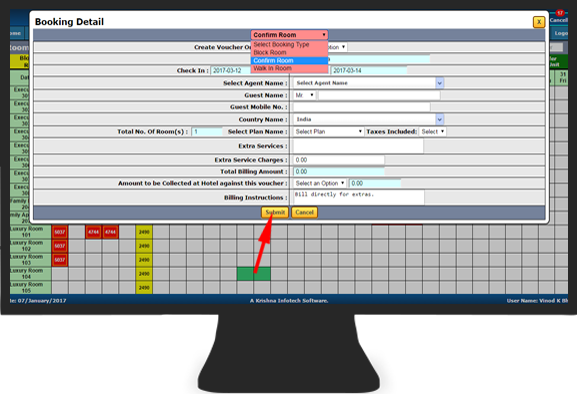The width and height of the screenshot is (577, 394).
Task: Click the red 5037 booking cell in the Luxury Room 101 row
Action: click(x=60, y=232)
